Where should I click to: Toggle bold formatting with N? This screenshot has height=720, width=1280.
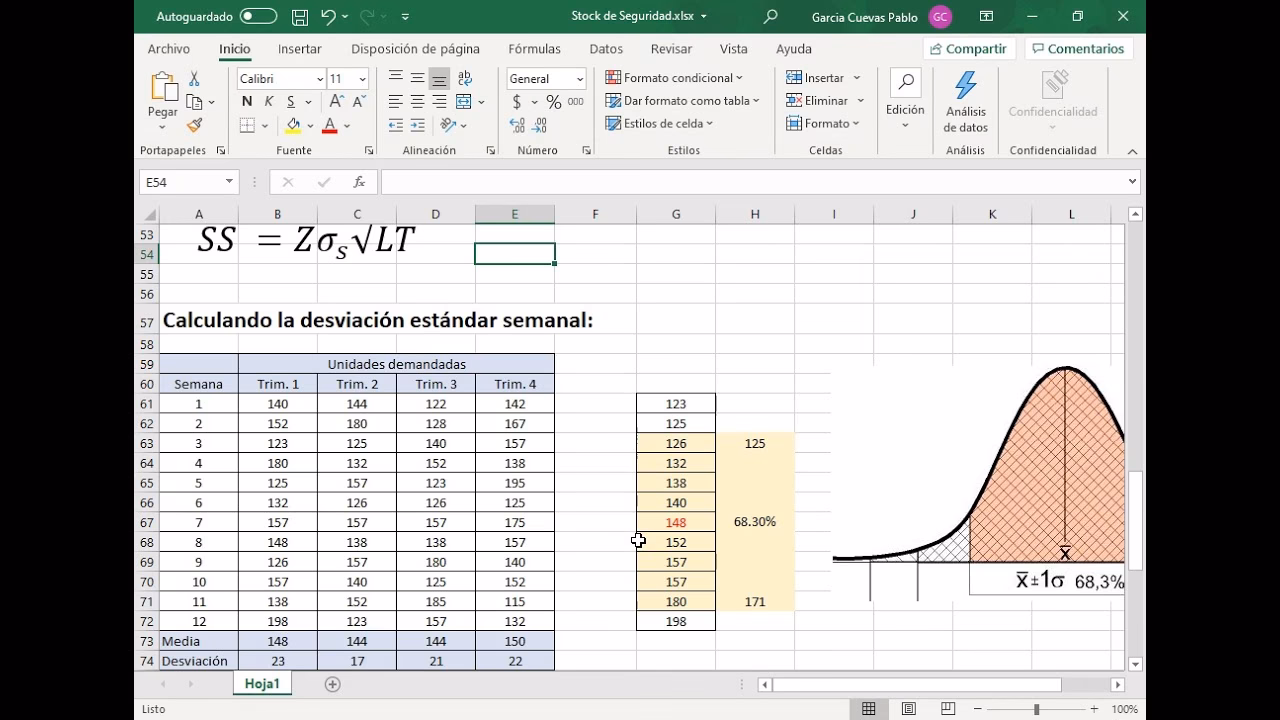(246, 101)
